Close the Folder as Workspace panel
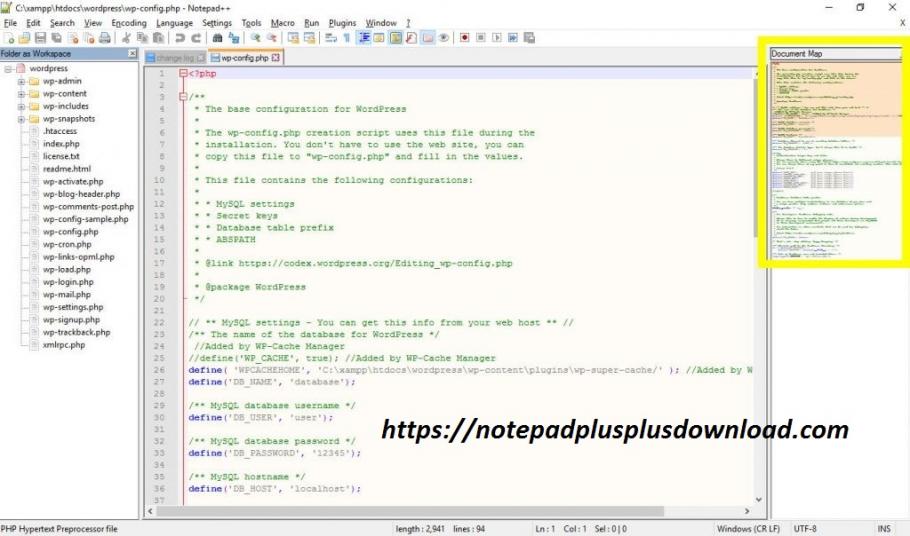 tap(133, 53)
